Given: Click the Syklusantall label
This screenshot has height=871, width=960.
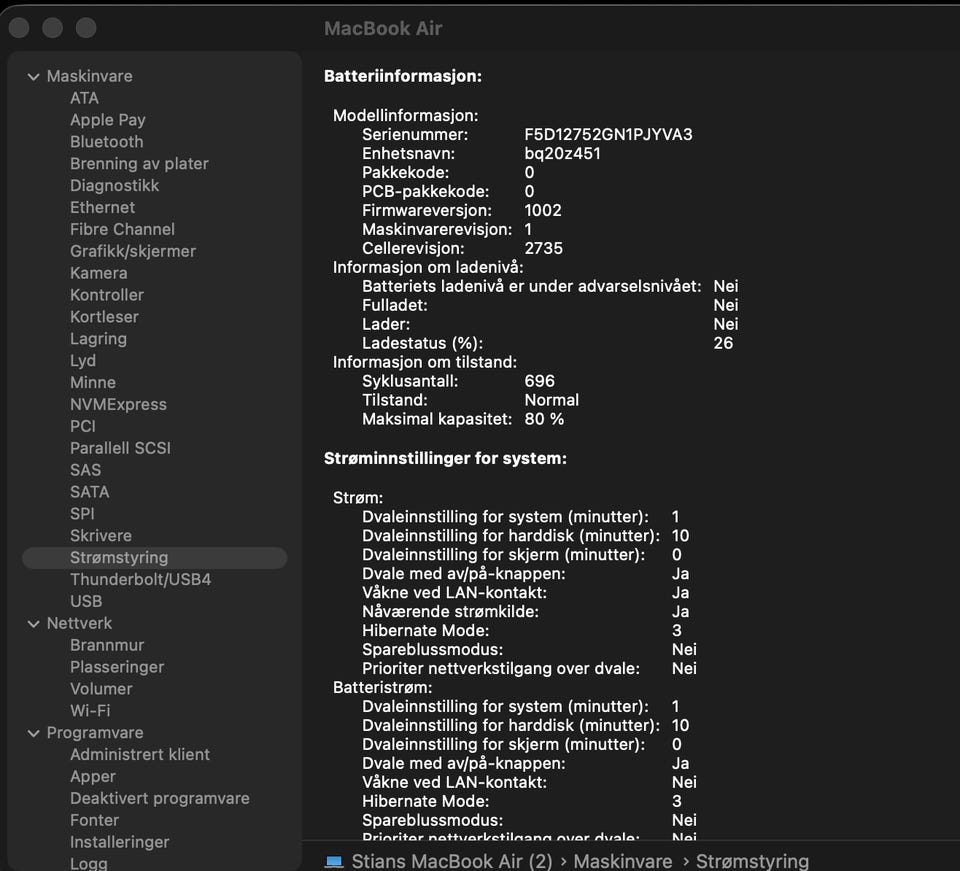Looking at the screenshot, I should tap(410, 381).
